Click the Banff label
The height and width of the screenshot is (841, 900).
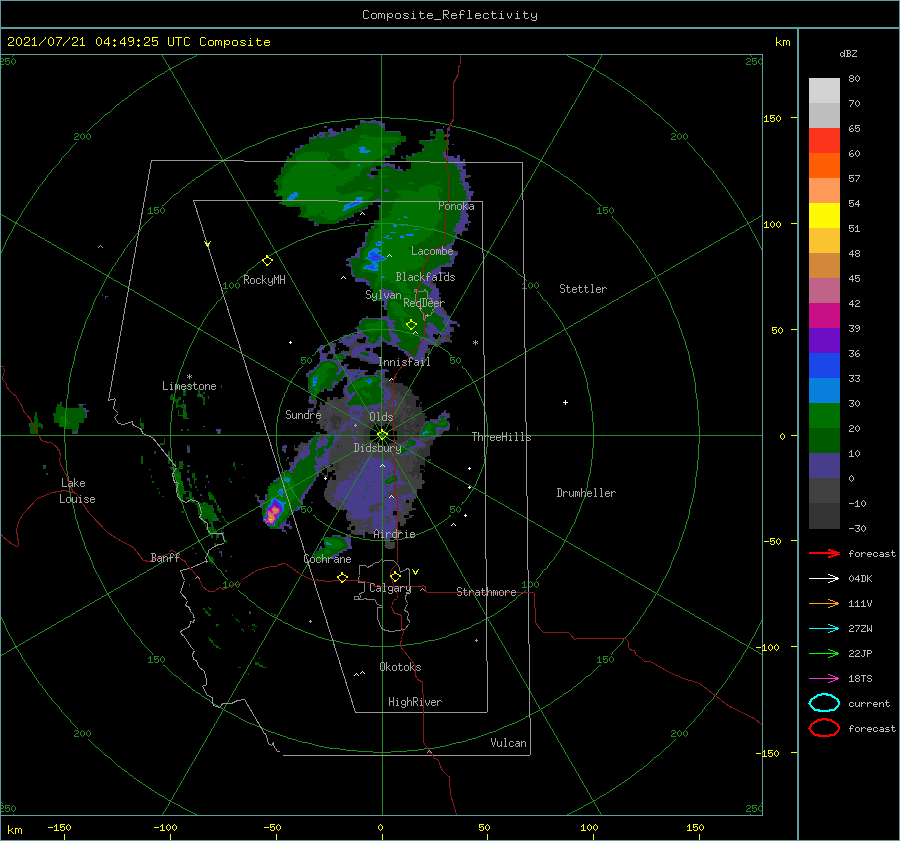point(165,557)
